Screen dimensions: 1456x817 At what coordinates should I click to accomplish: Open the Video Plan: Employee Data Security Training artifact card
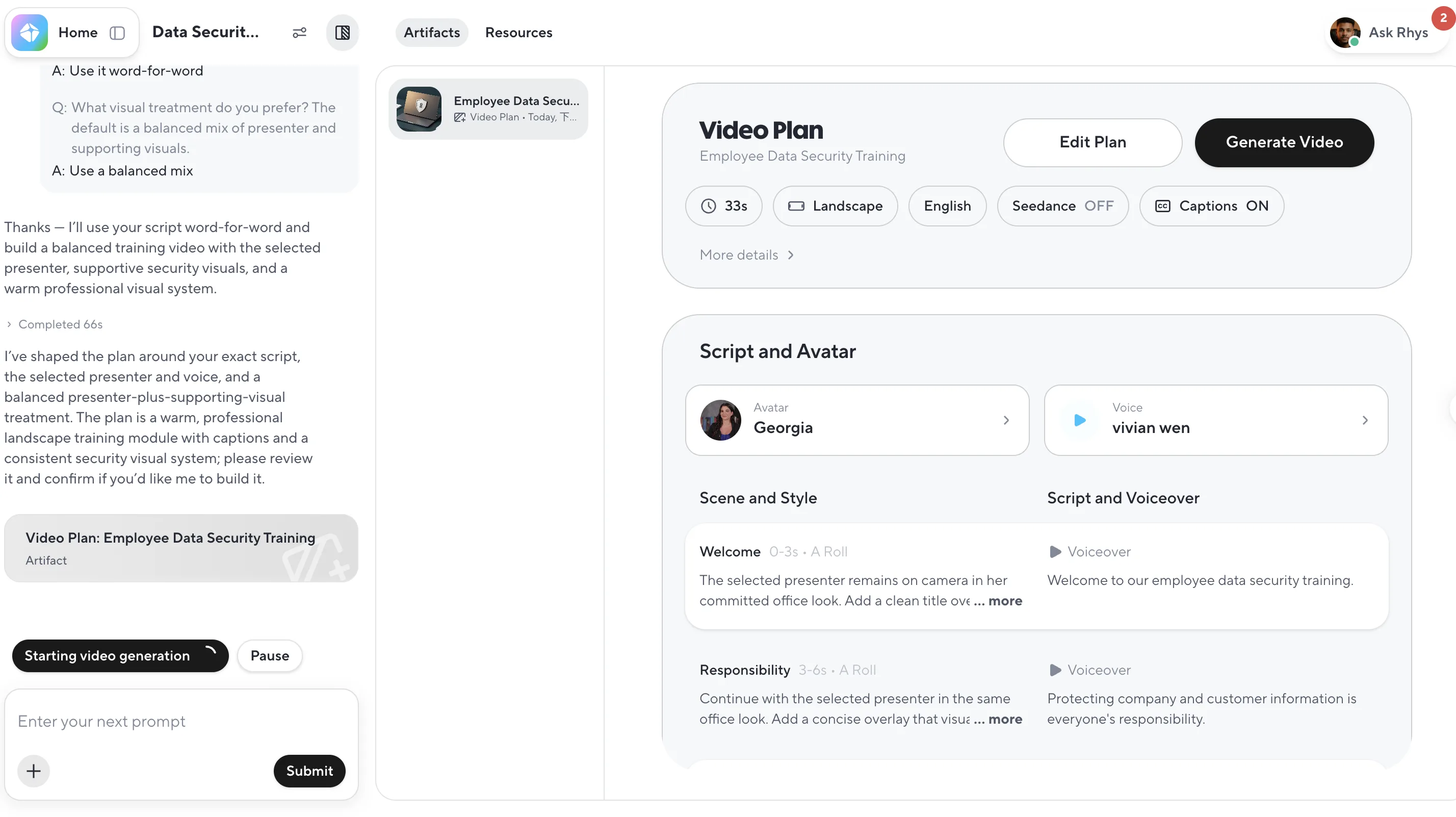coord(181,548)
